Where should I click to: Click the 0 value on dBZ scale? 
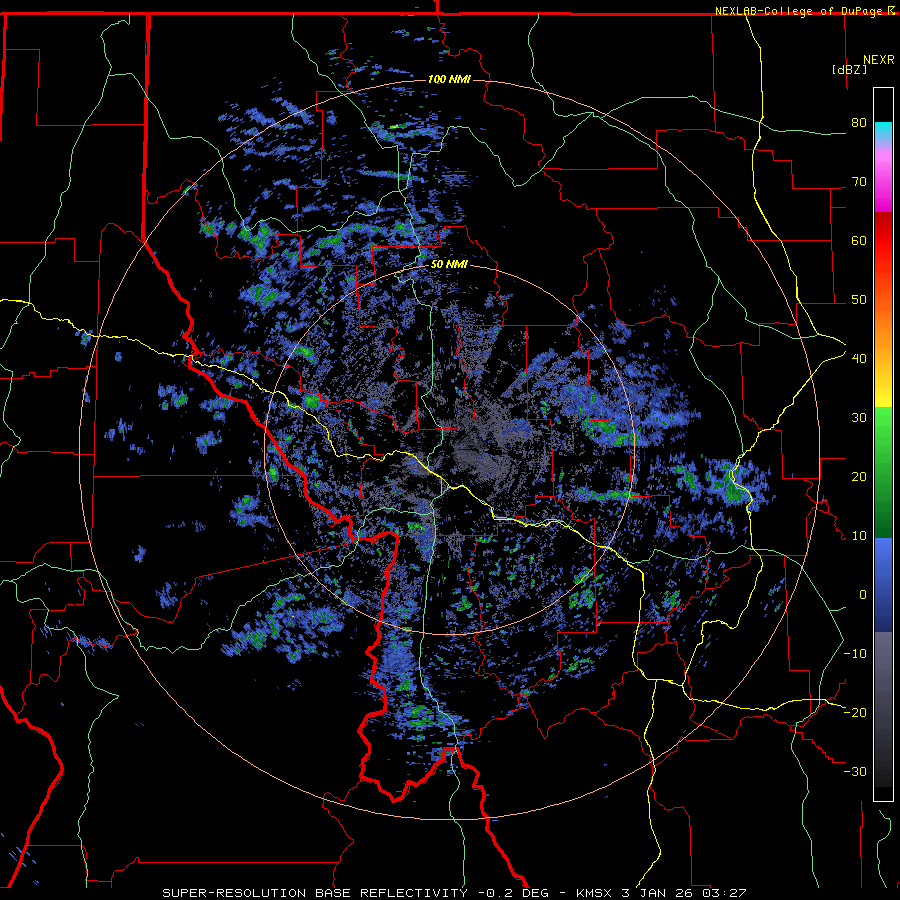[863, 595]
